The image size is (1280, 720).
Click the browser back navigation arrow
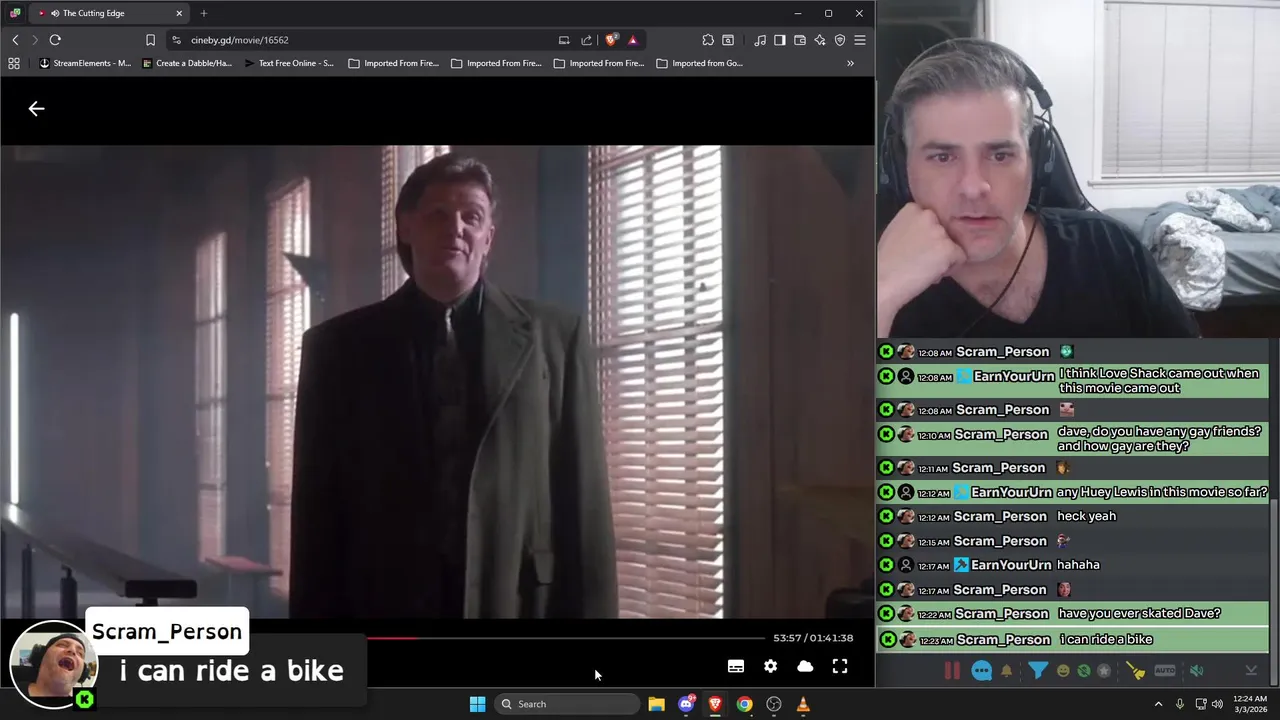(15, 40)
